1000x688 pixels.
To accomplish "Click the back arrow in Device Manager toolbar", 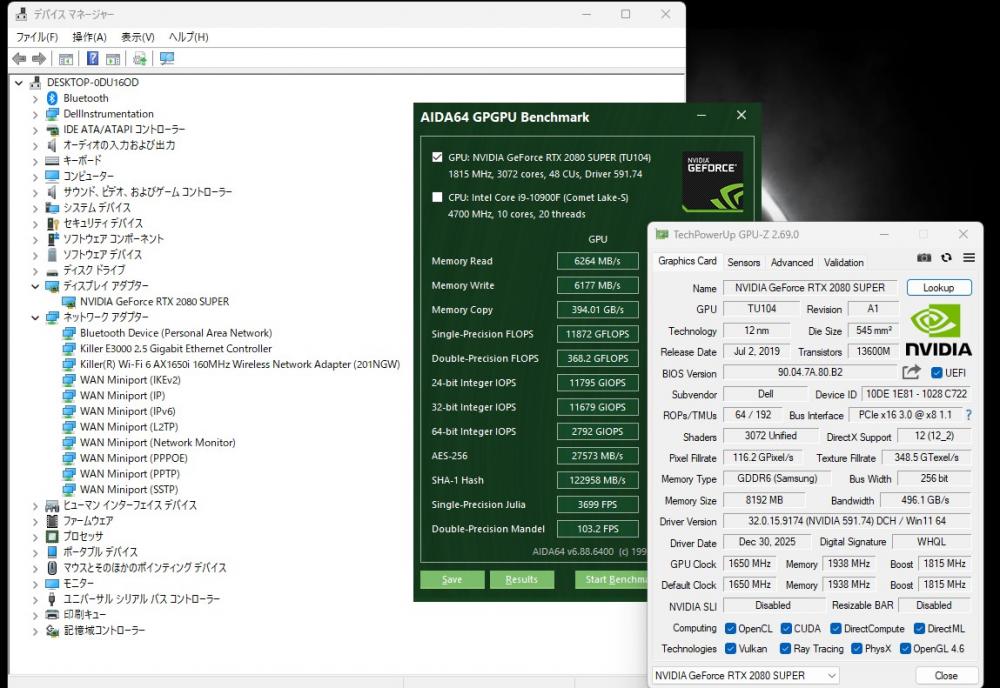I will [x=19, y=59].
